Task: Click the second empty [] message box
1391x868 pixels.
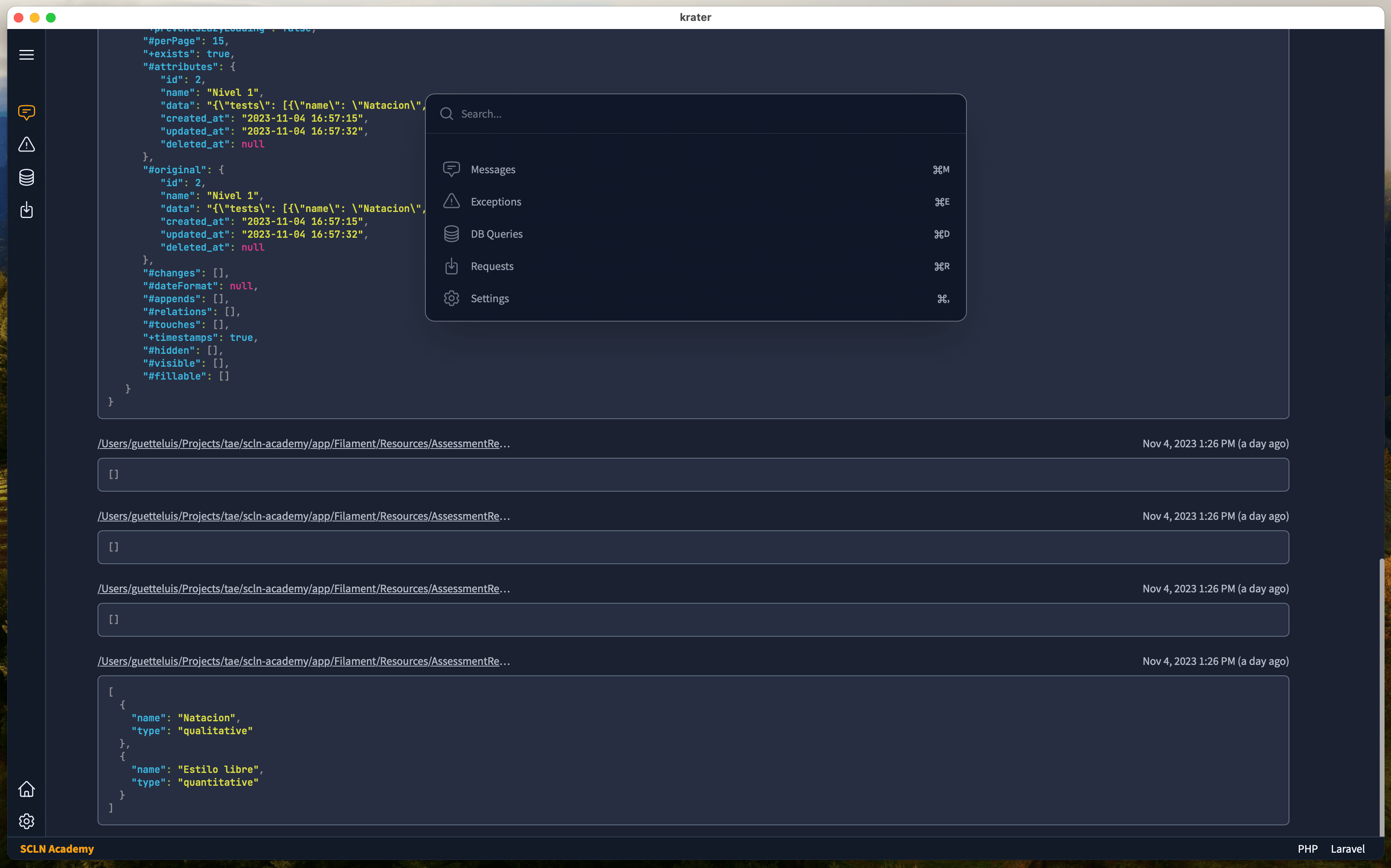Action: [693, 546]
